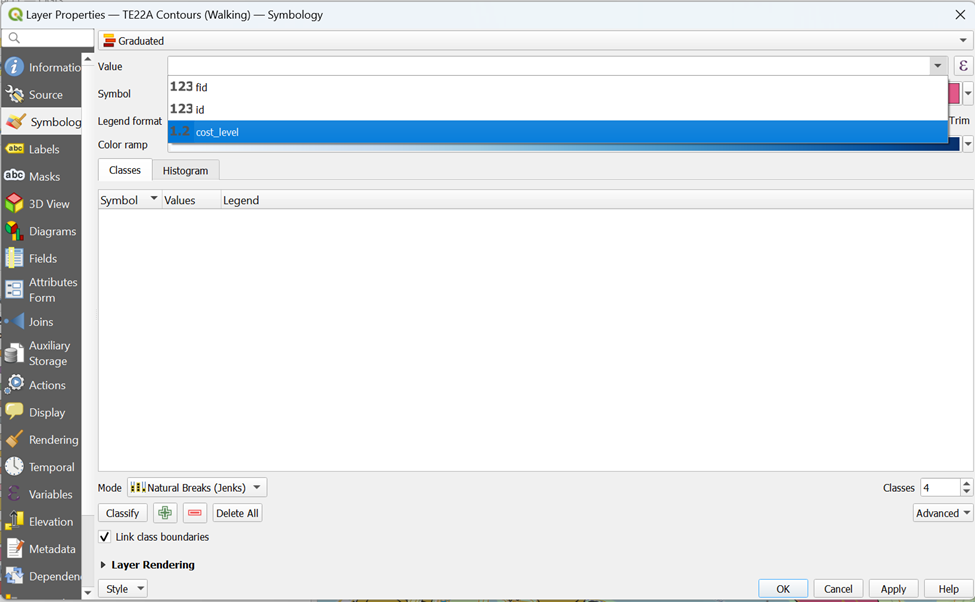975x602 pixels.
Task: Increase the Classes count spinner
Action: tap(966, 484)
